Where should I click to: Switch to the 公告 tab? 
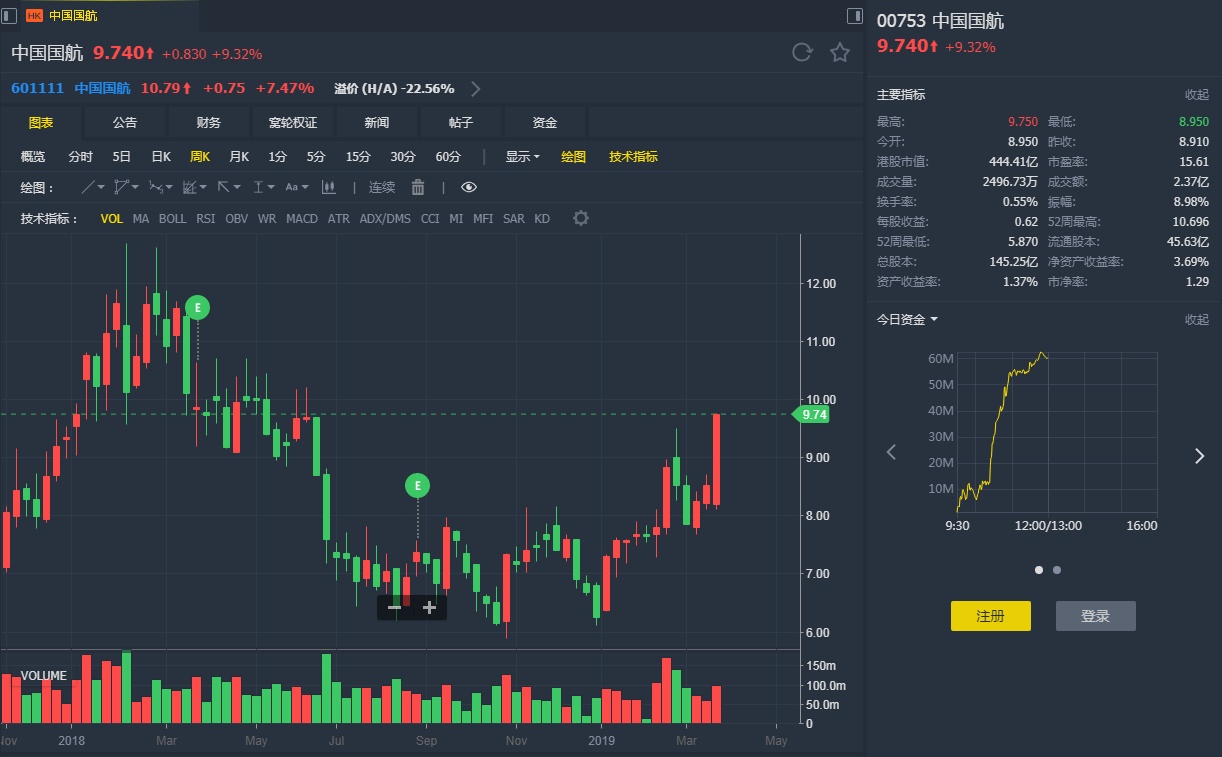tap(125, 122)
